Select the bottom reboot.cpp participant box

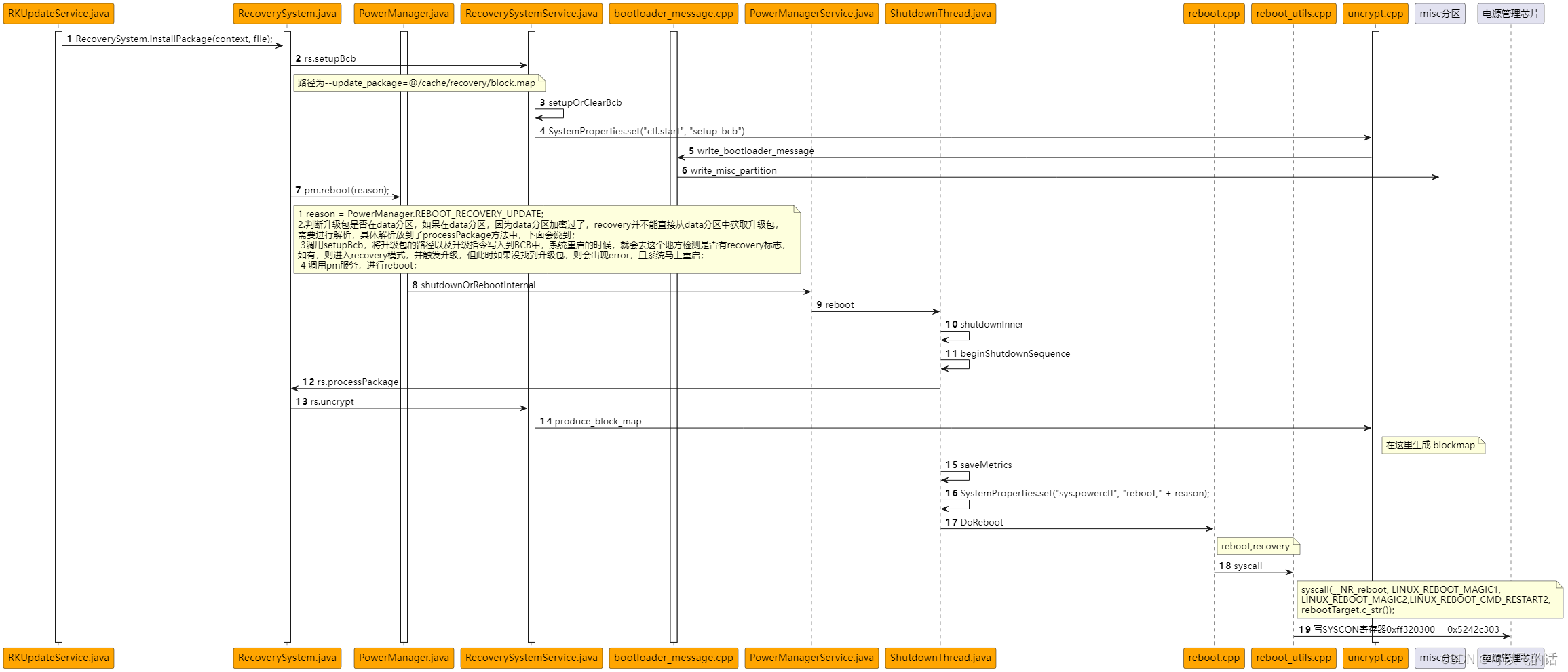(x=1214, y=658)
